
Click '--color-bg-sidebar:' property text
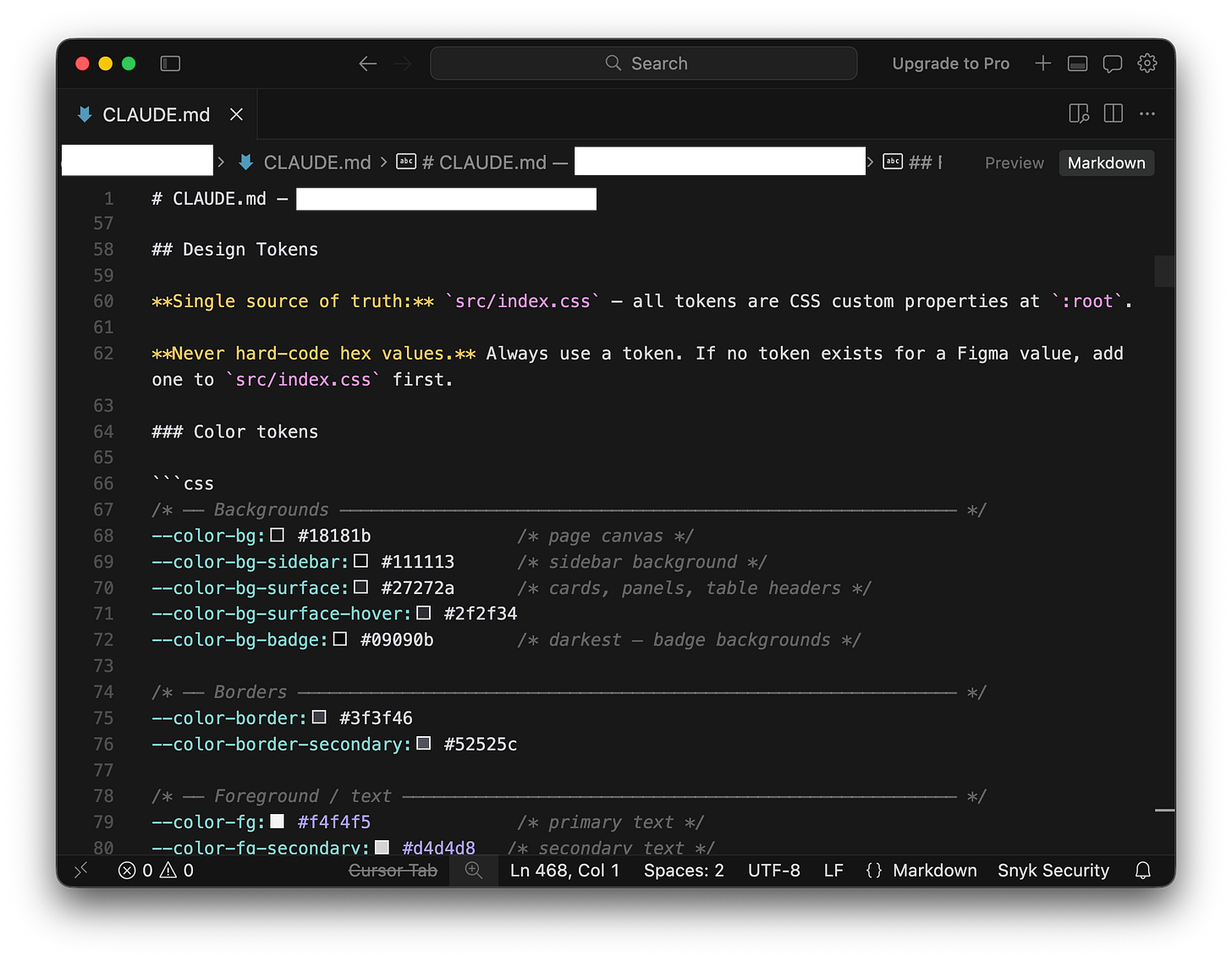(250, 562)
